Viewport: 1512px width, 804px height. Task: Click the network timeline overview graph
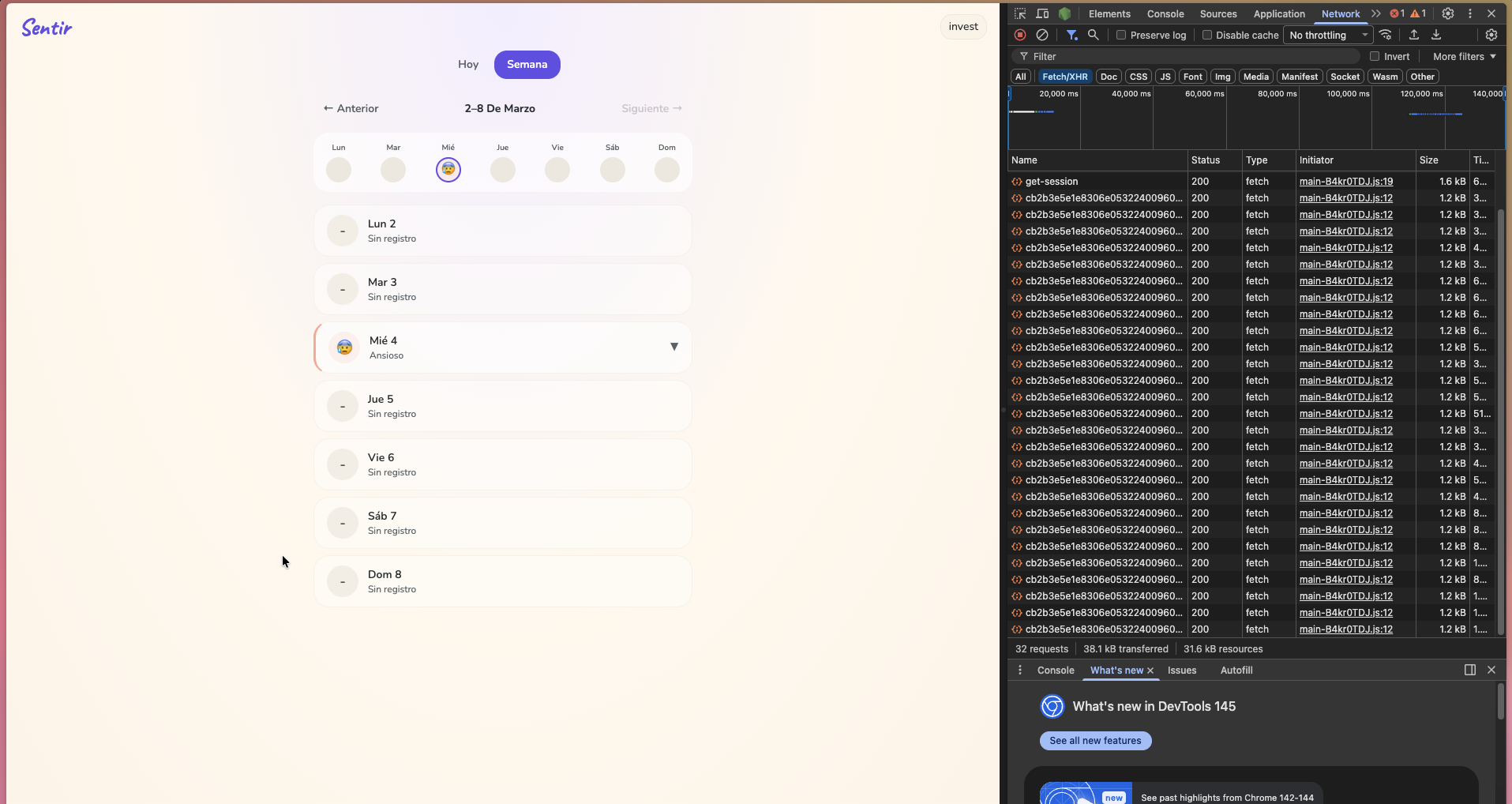click(1256, 118)
